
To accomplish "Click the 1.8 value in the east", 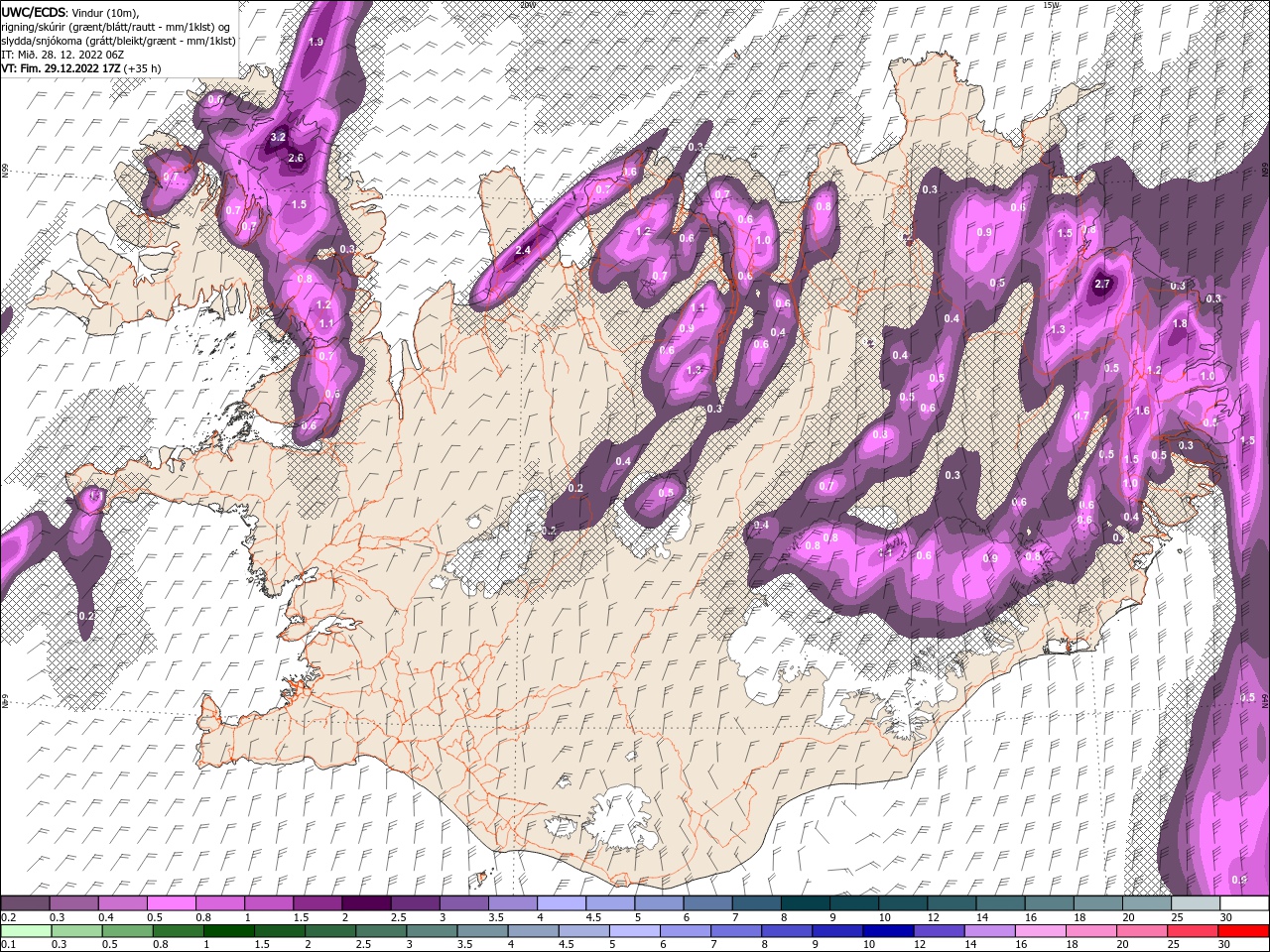I will pyautogui.click(x=1180, y=324).
